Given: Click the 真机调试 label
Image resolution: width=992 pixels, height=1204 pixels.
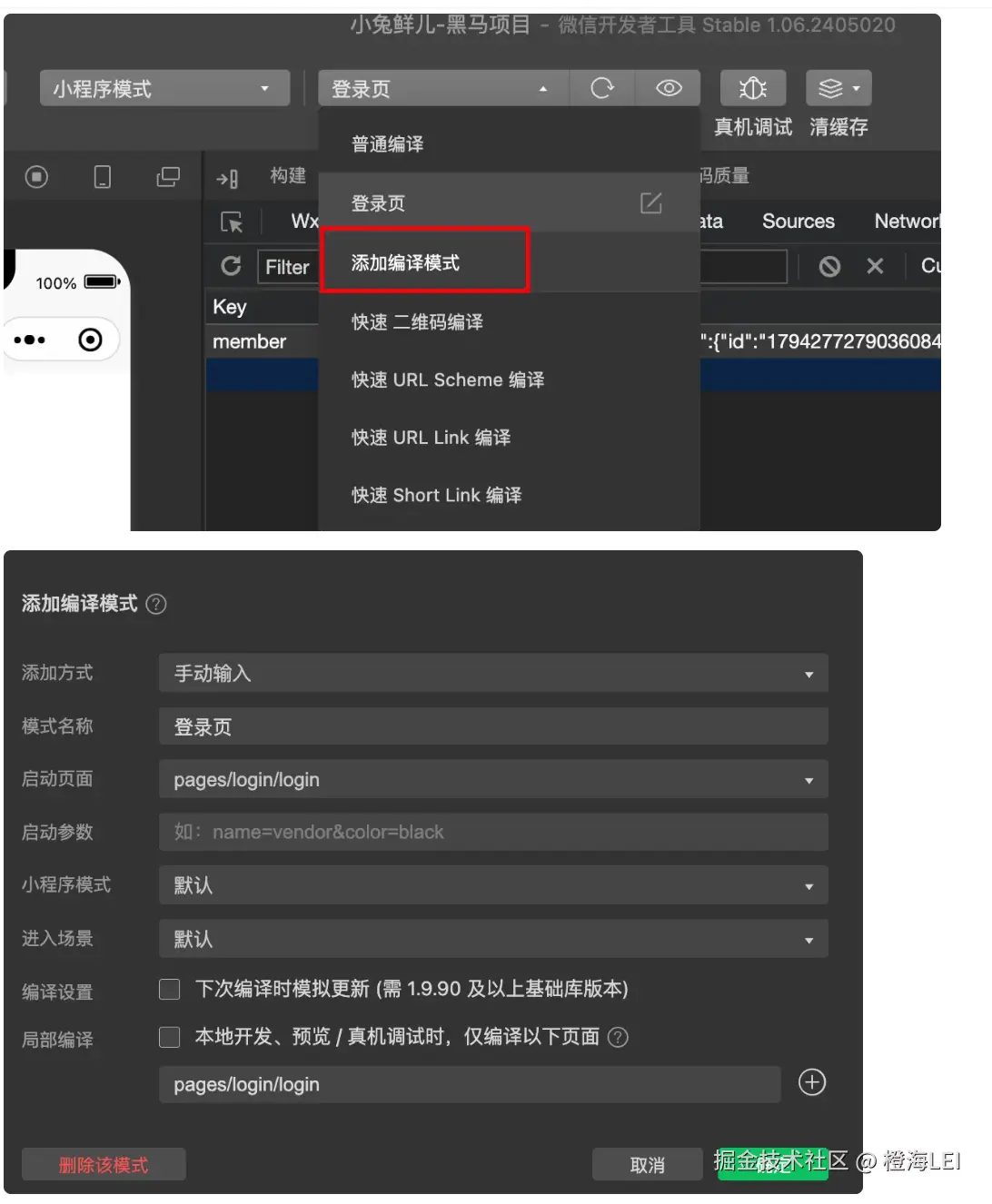Looking at the screenshot, I should coord(753,127).
